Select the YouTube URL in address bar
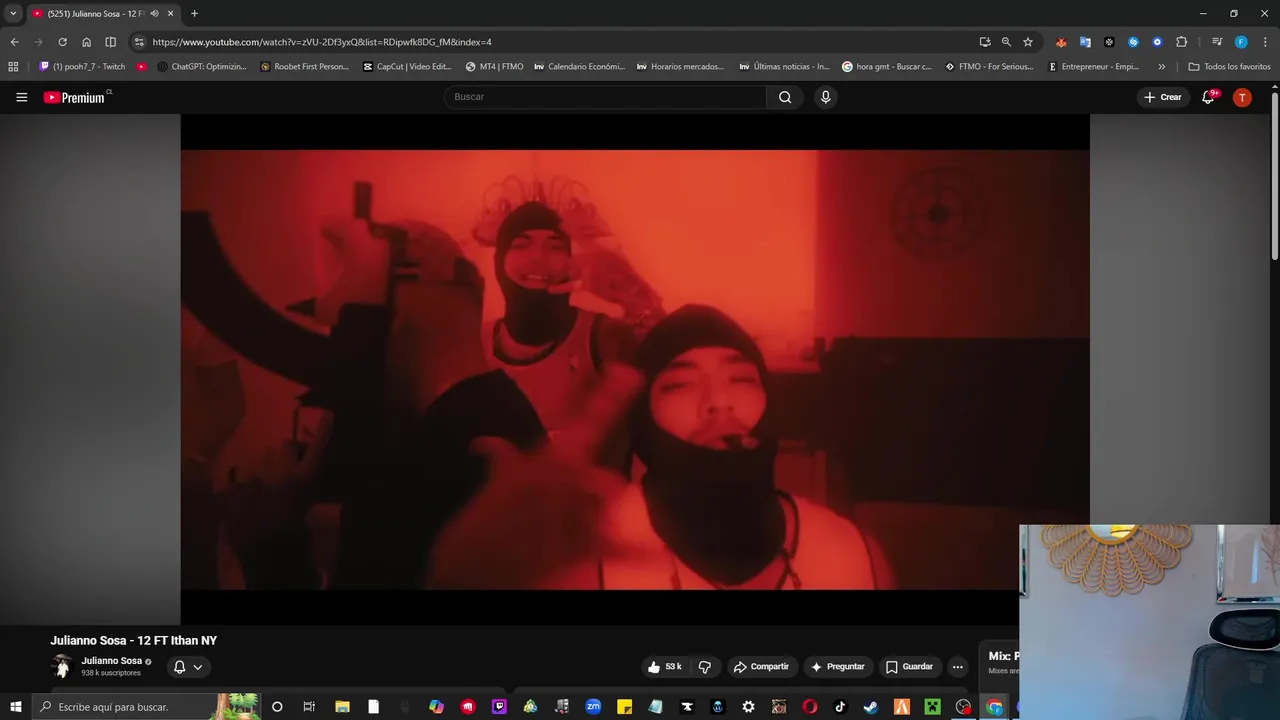This screenshot has height=720, width=1280. click(322, 42)
